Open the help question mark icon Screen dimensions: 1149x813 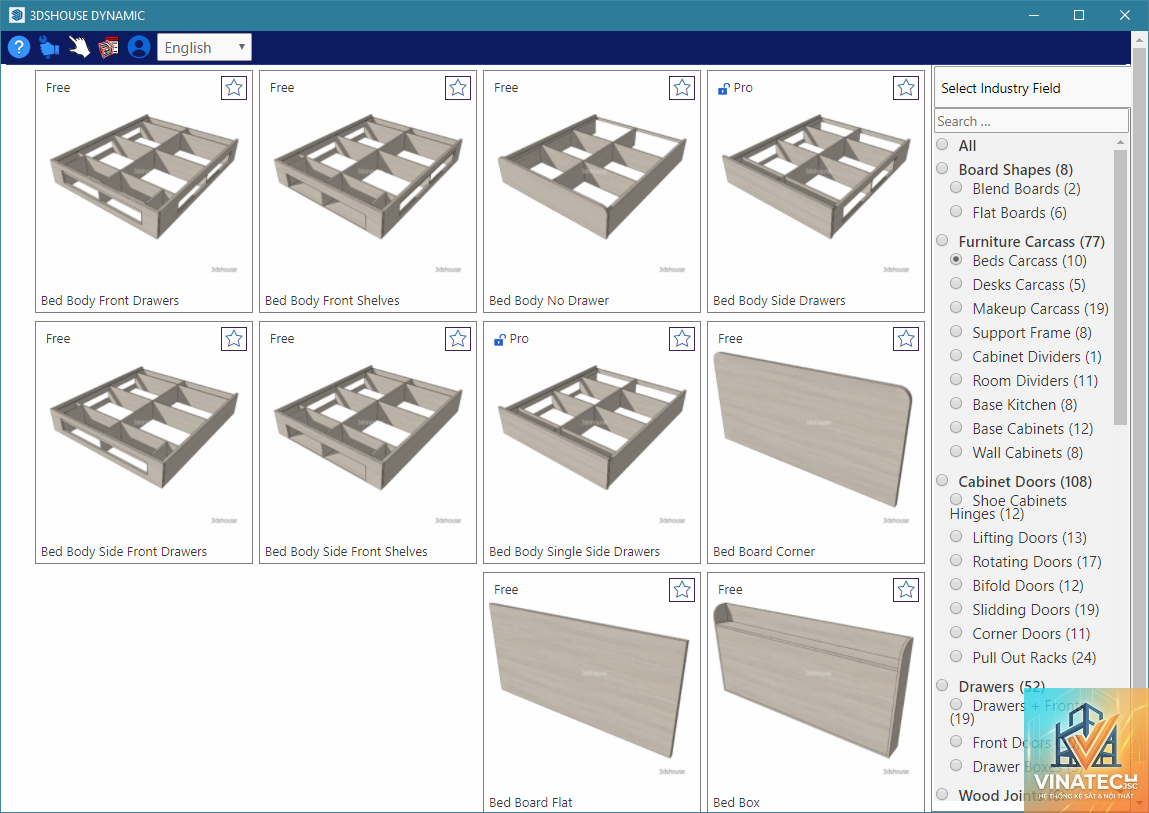tap(18, 48)
